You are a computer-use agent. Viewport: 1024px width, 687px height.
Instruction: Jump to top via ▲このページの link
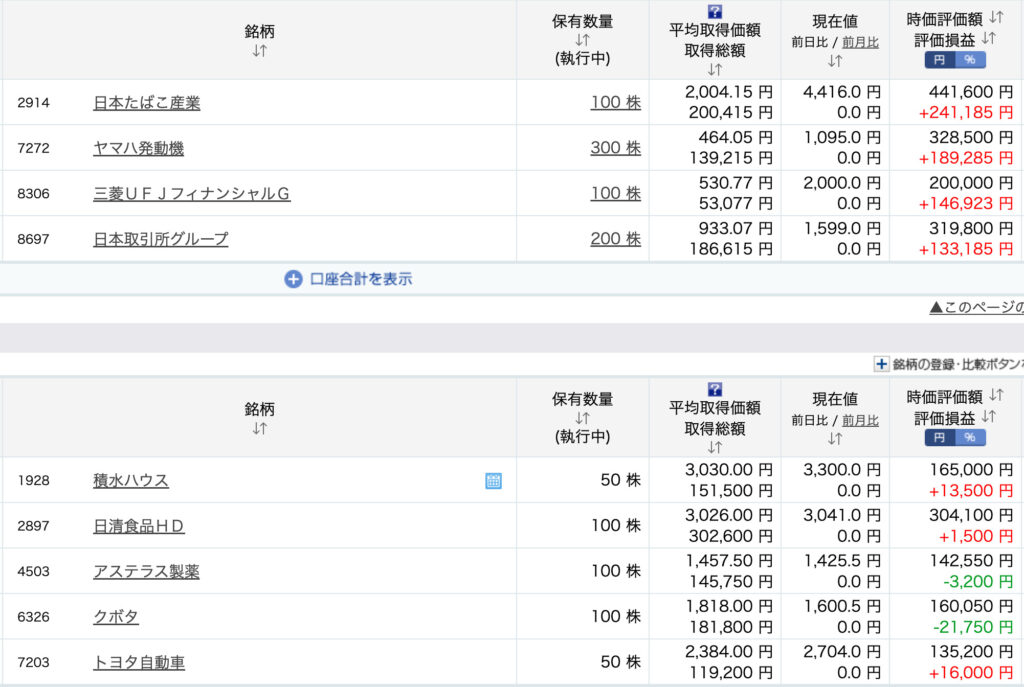click(x=976, y=307)
